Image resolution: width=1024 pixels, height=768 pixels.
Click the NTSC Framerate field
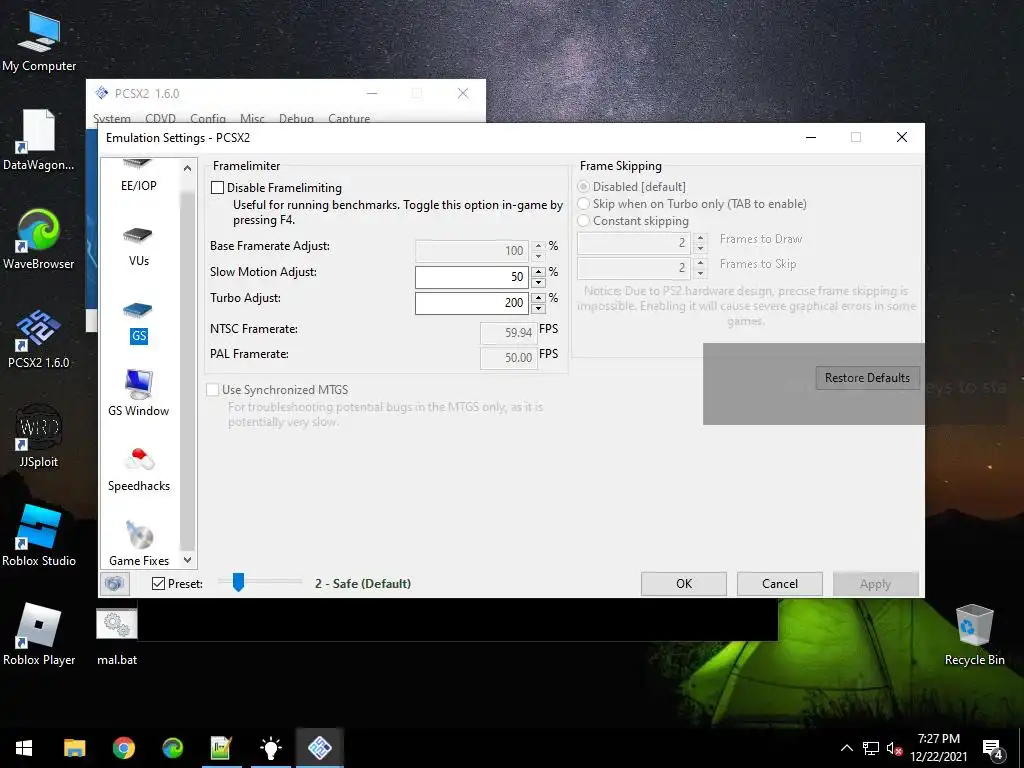(509, 332)
